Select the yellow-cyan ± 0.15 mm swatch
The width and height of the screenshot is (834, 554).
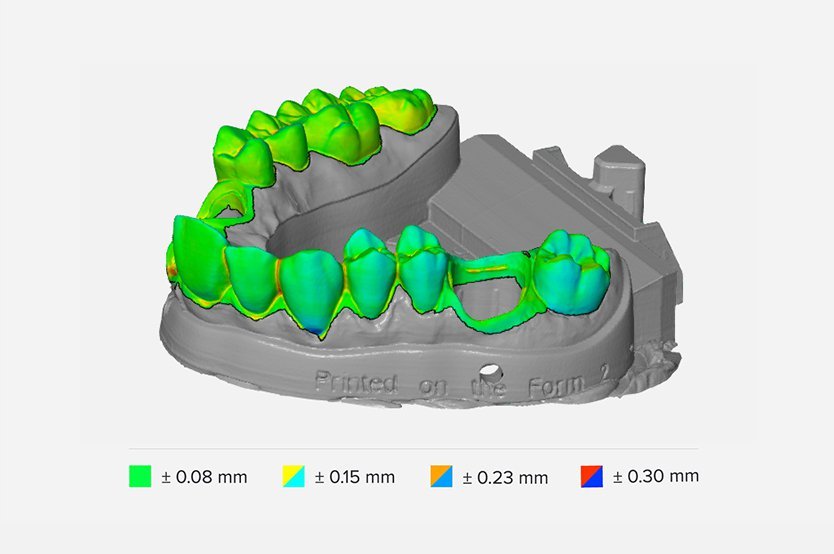[293, 476]
